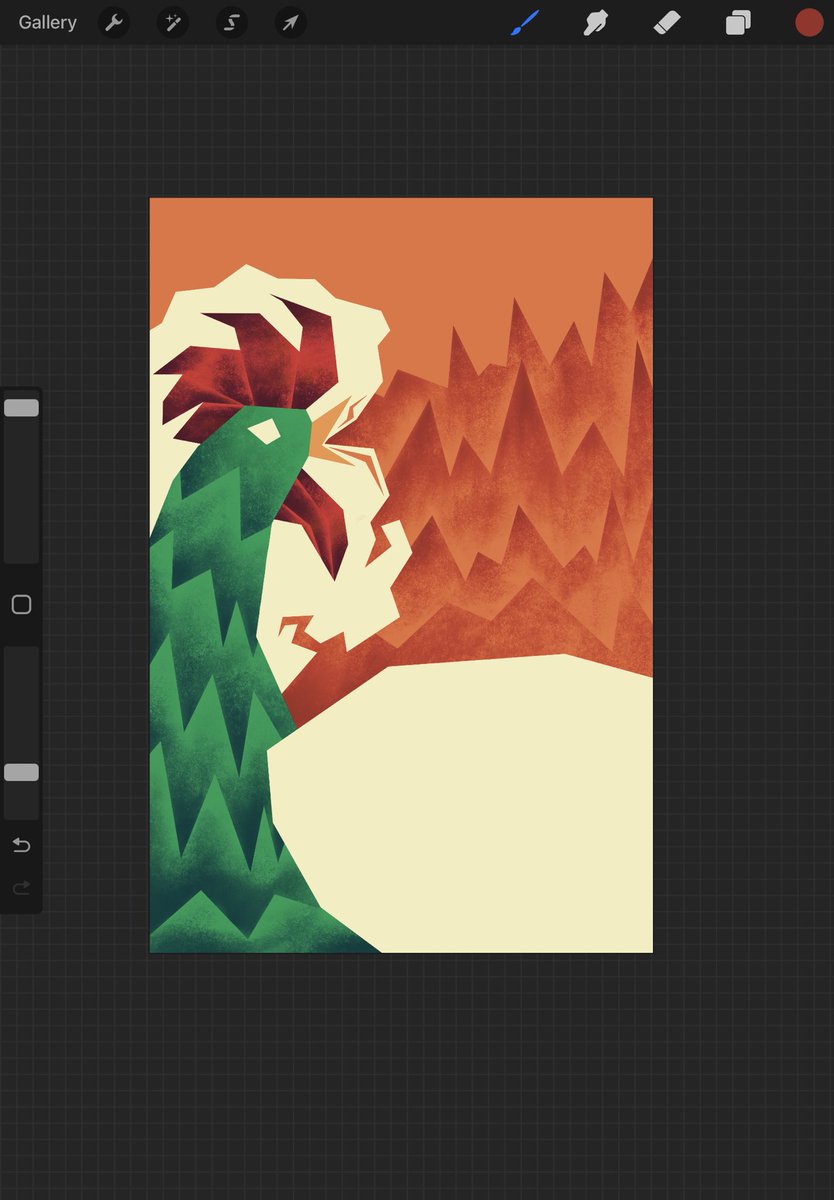Image resolution: width=834 pixels, height=1200 pixels.
Task: Select the Eraser tool
Action: click(x=667, y=22)
